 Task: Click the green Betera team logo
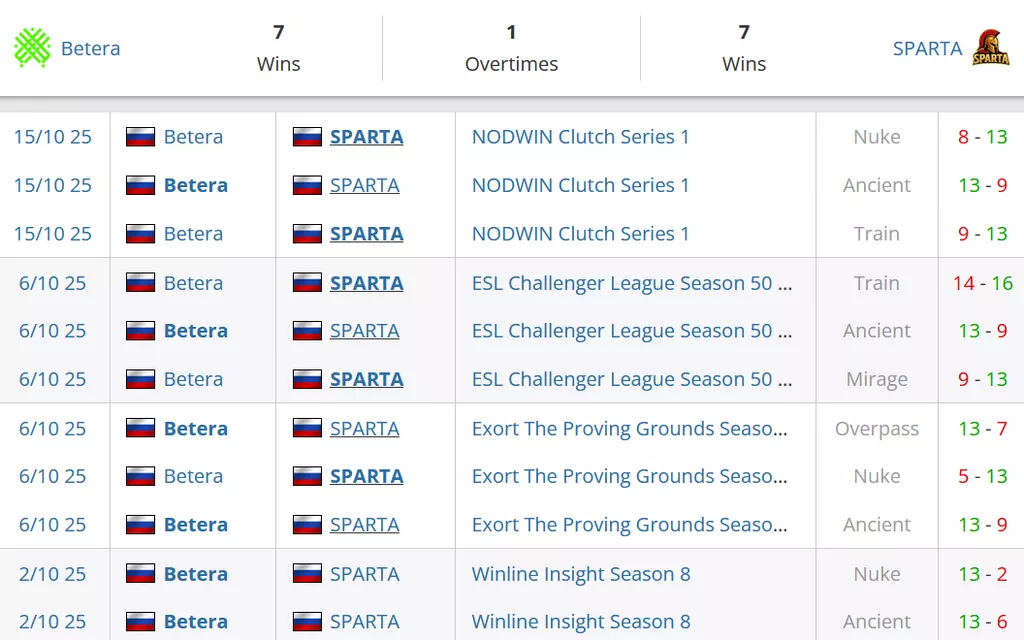tap(32, 48)
